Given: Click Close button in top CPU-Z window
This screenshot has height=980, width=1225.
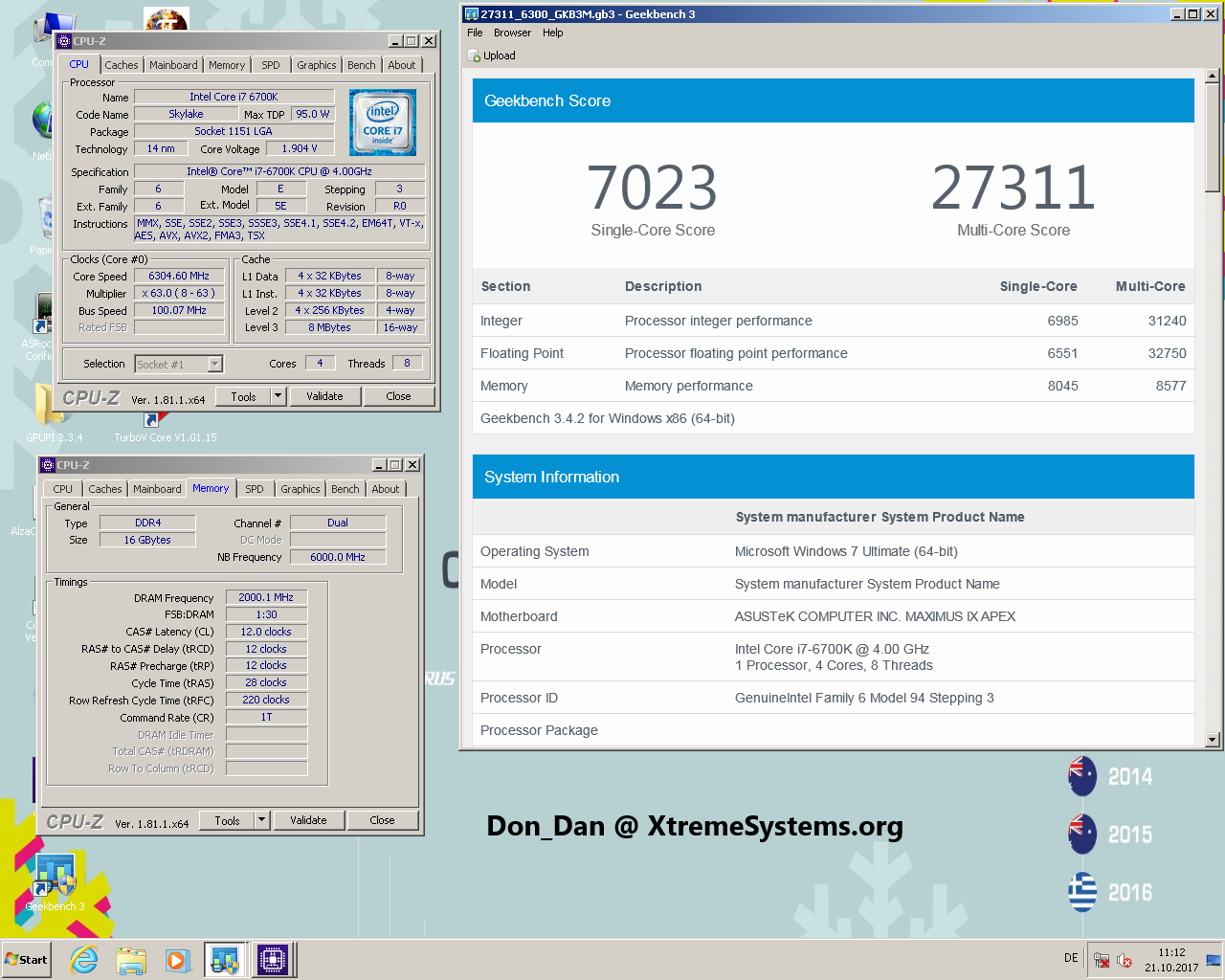Looking at the screenshot, I should [399, 396].
